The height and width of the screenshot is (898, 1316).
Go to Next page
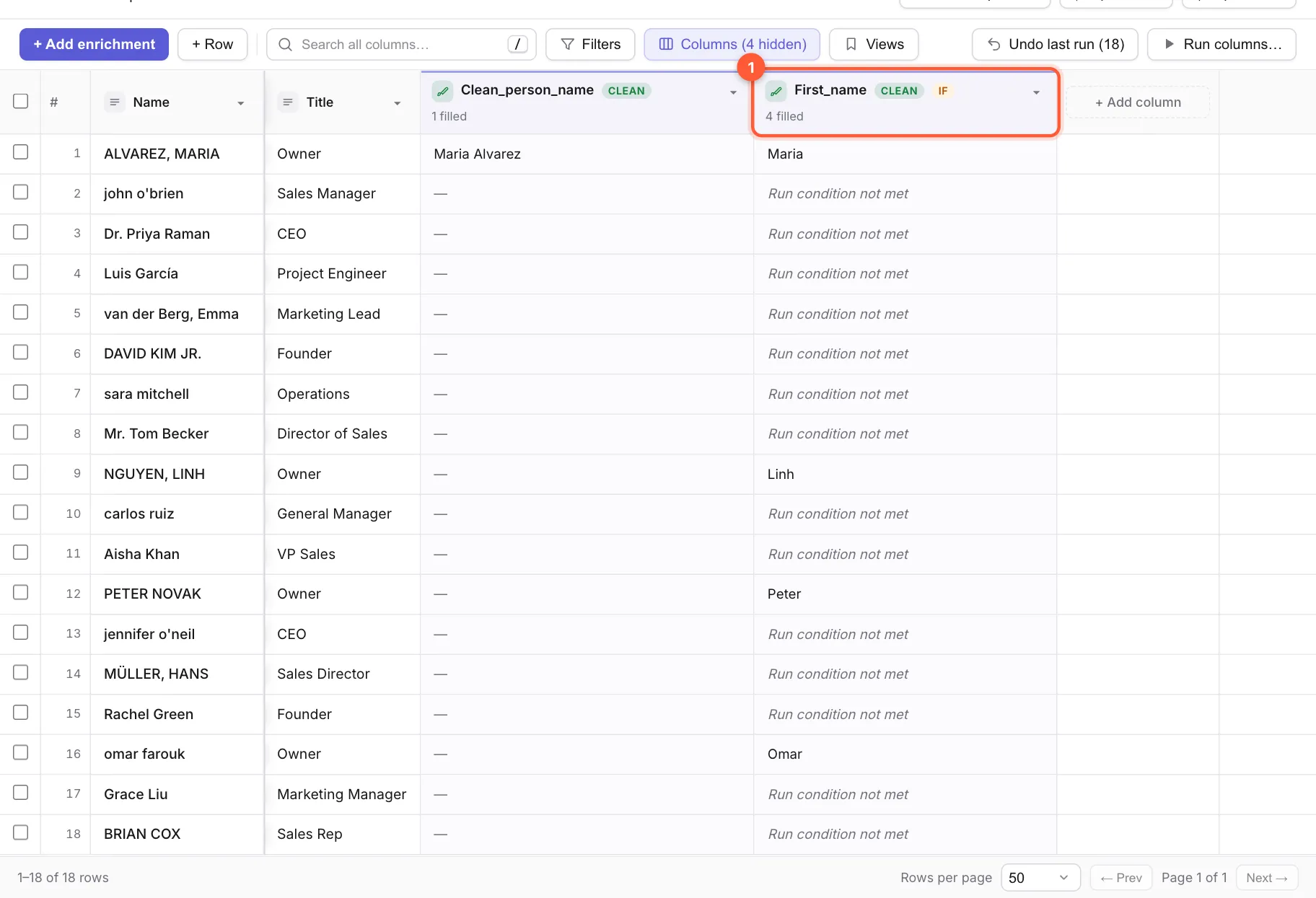pos(1267,878)
